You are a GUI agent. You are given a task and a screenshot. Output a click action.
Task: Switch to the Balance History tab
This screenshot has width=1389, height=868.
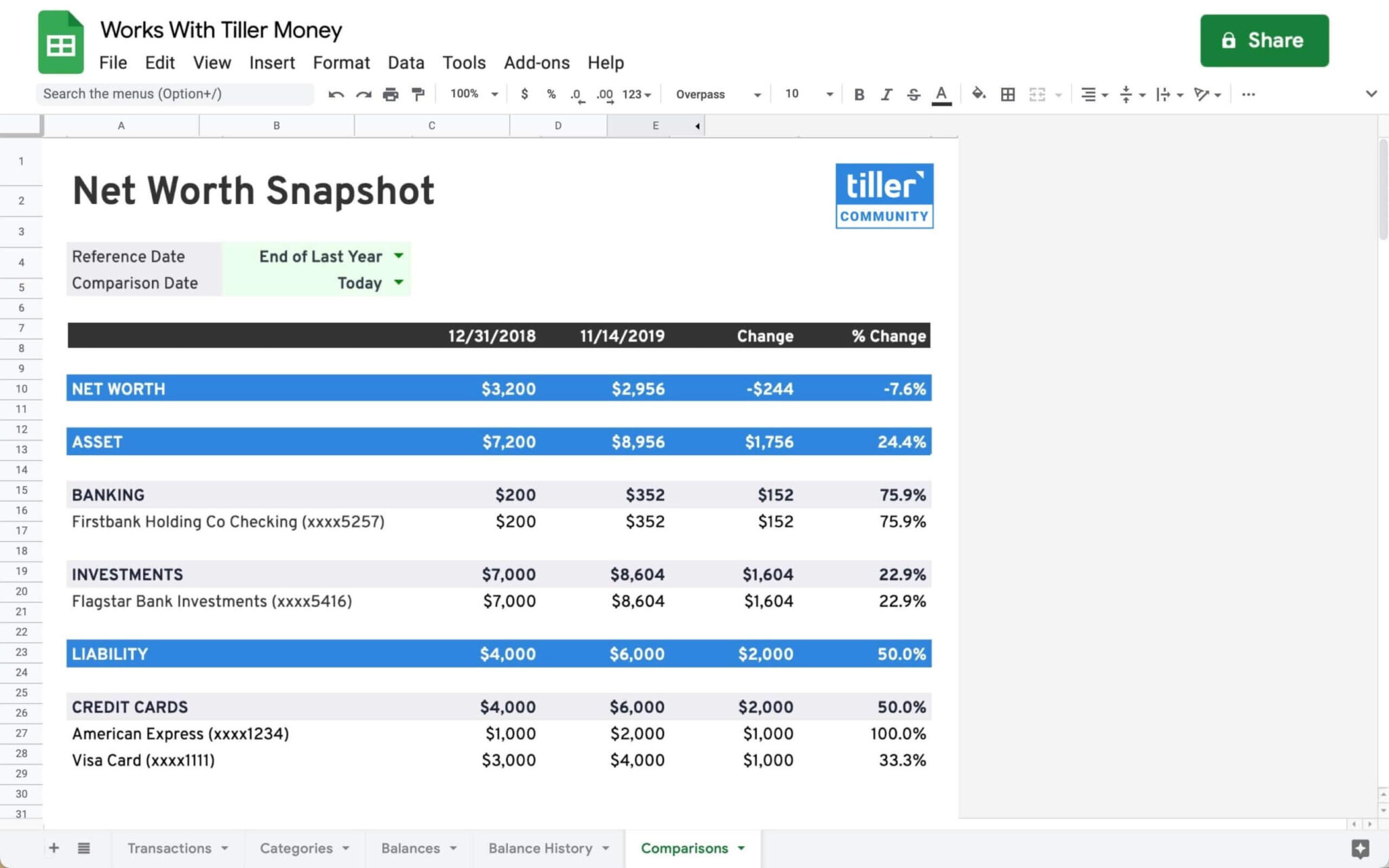(541, 848)
